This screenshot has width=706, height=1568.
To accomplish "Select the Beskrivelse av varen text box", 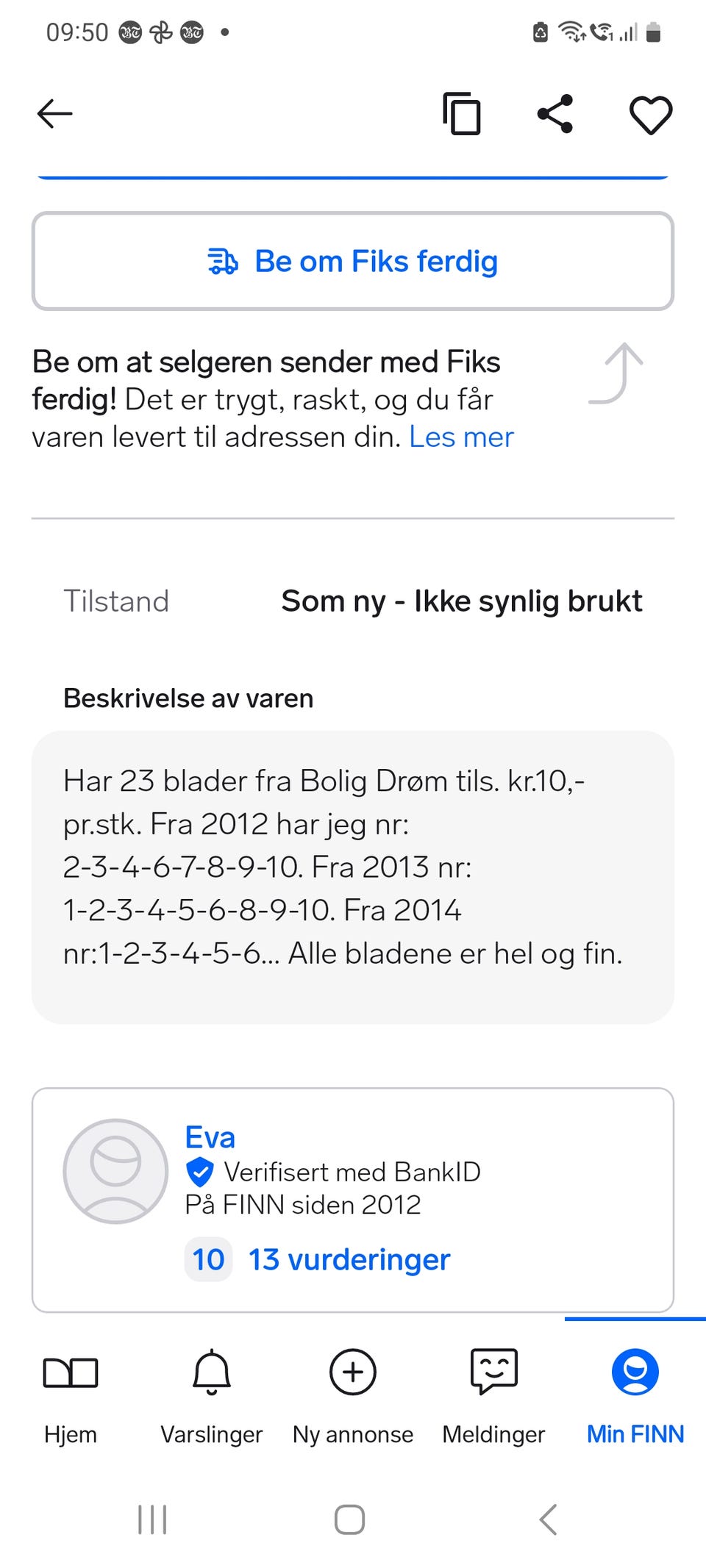I will pyautogui.click(x=353, y=877).
